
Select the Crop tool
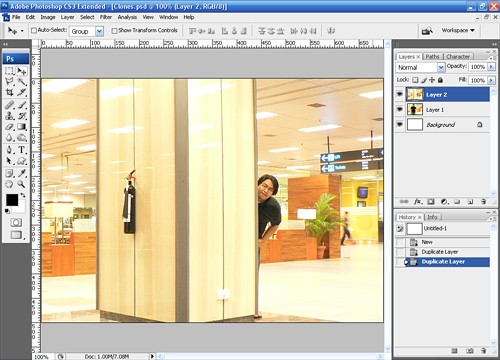[10, 93]
